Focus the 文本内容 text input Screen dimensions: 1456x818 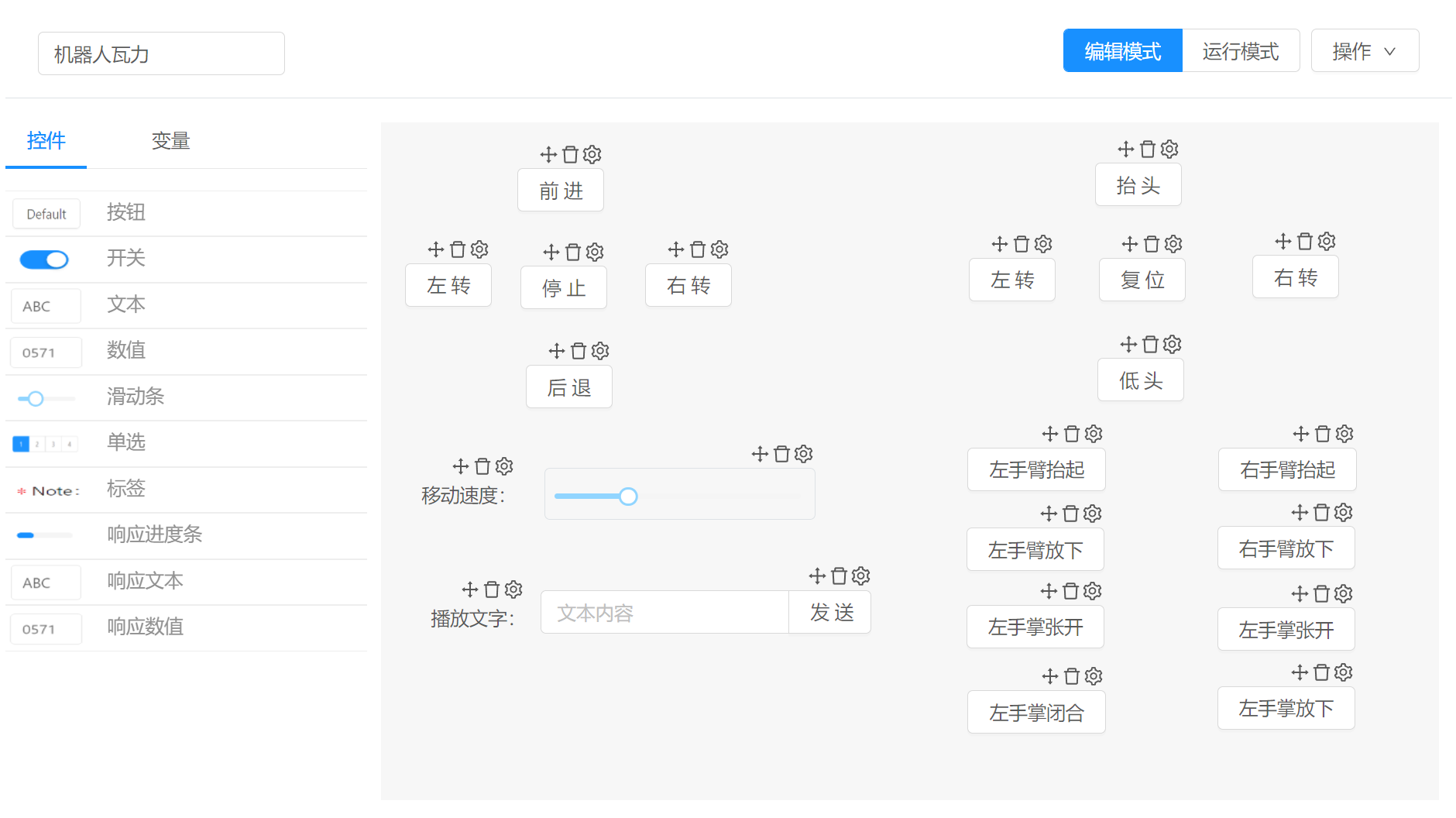point(664,613)
